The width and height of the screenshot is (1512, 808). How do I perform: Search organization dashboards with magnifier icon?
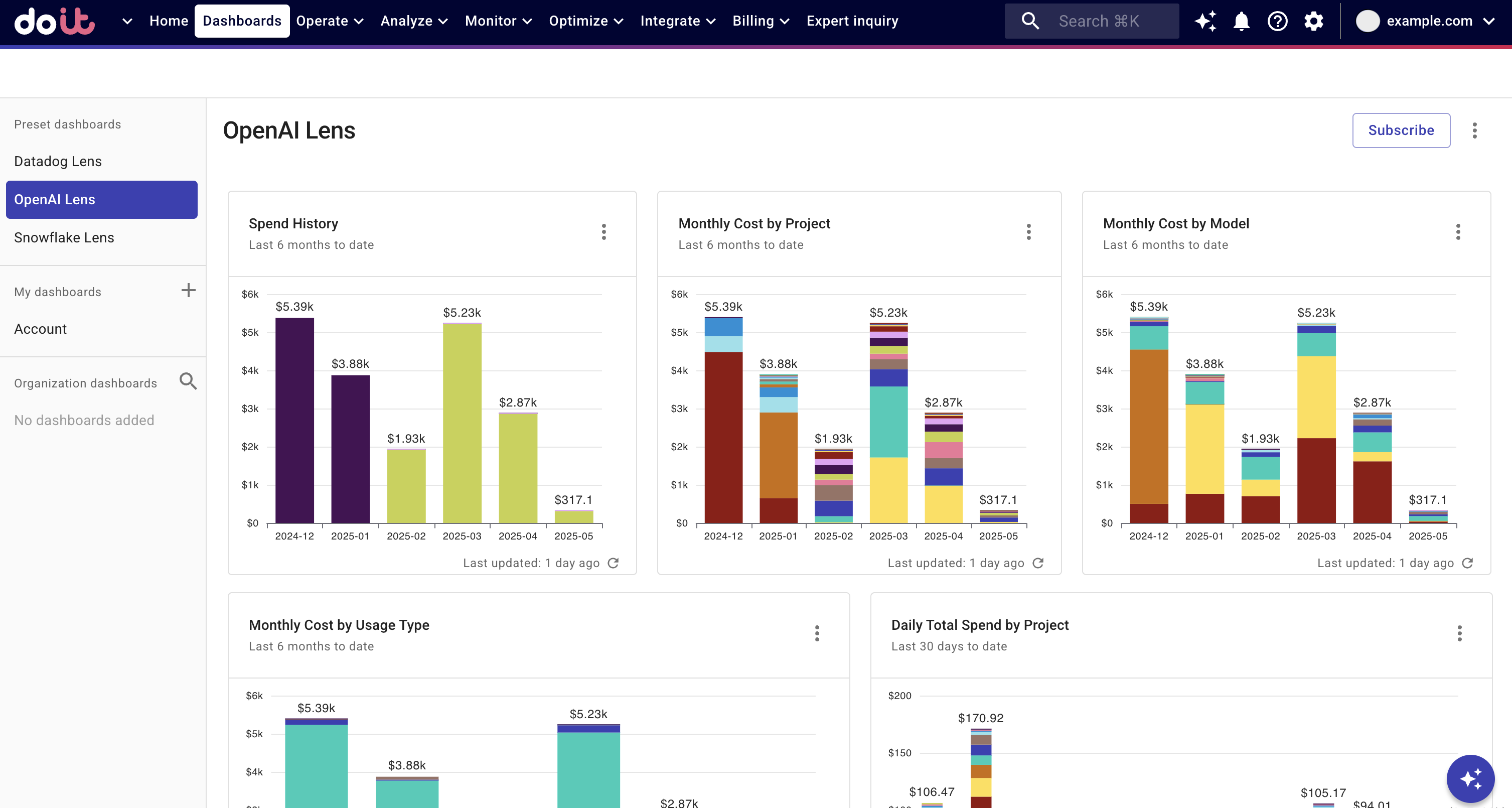tap(188, 382)
